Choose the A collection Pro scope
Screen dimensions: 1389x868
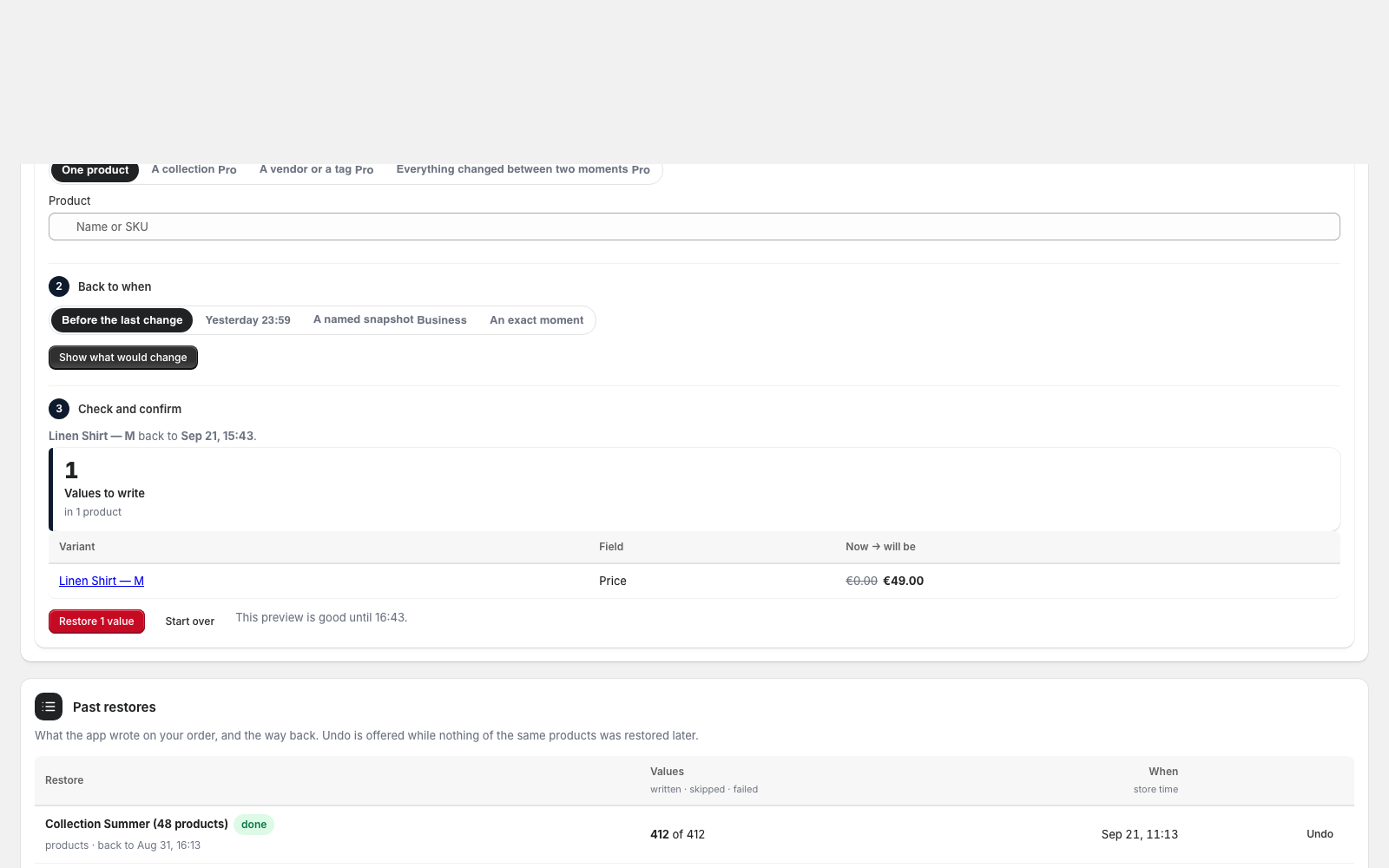[194, 169]
